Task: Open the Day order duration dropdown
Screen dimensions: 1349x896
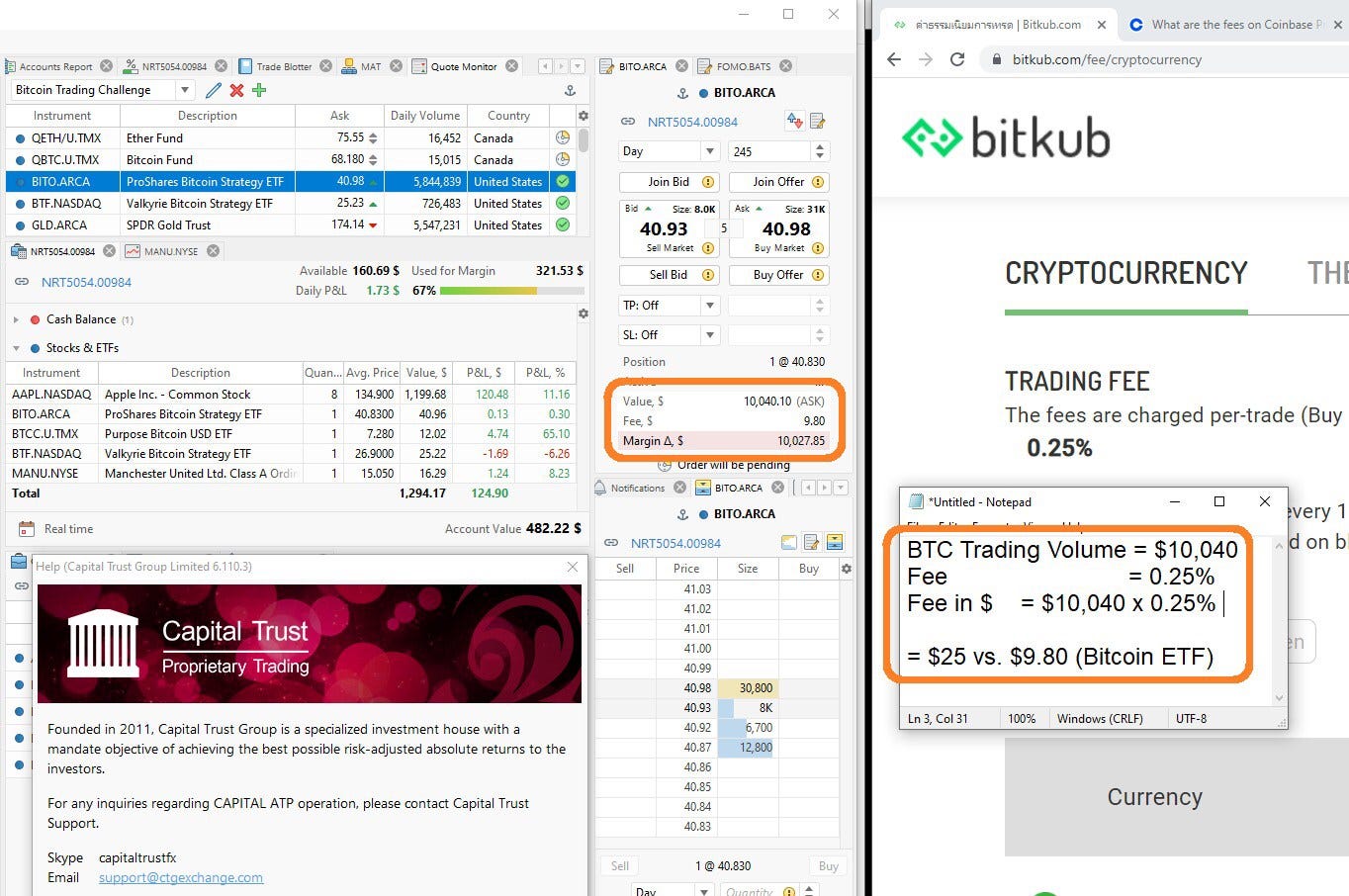Action: click(709, 151)
